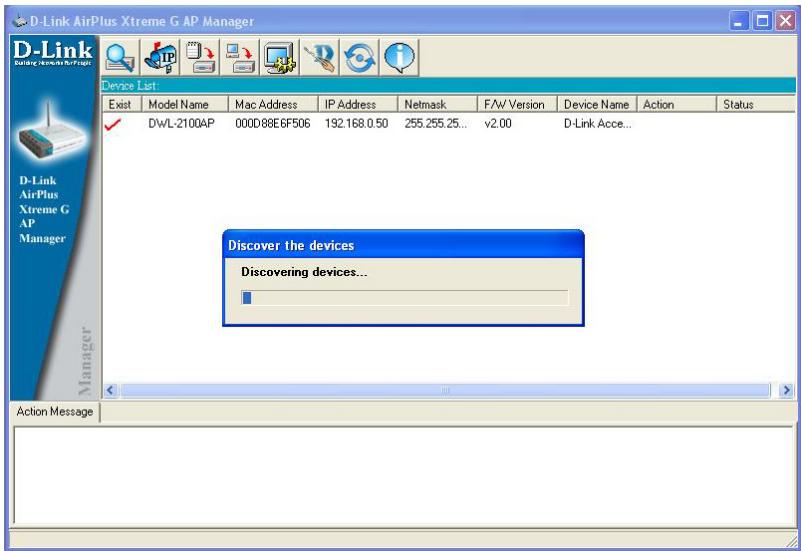
Task: Close the AP Manager window
Action: pos(786,21)
